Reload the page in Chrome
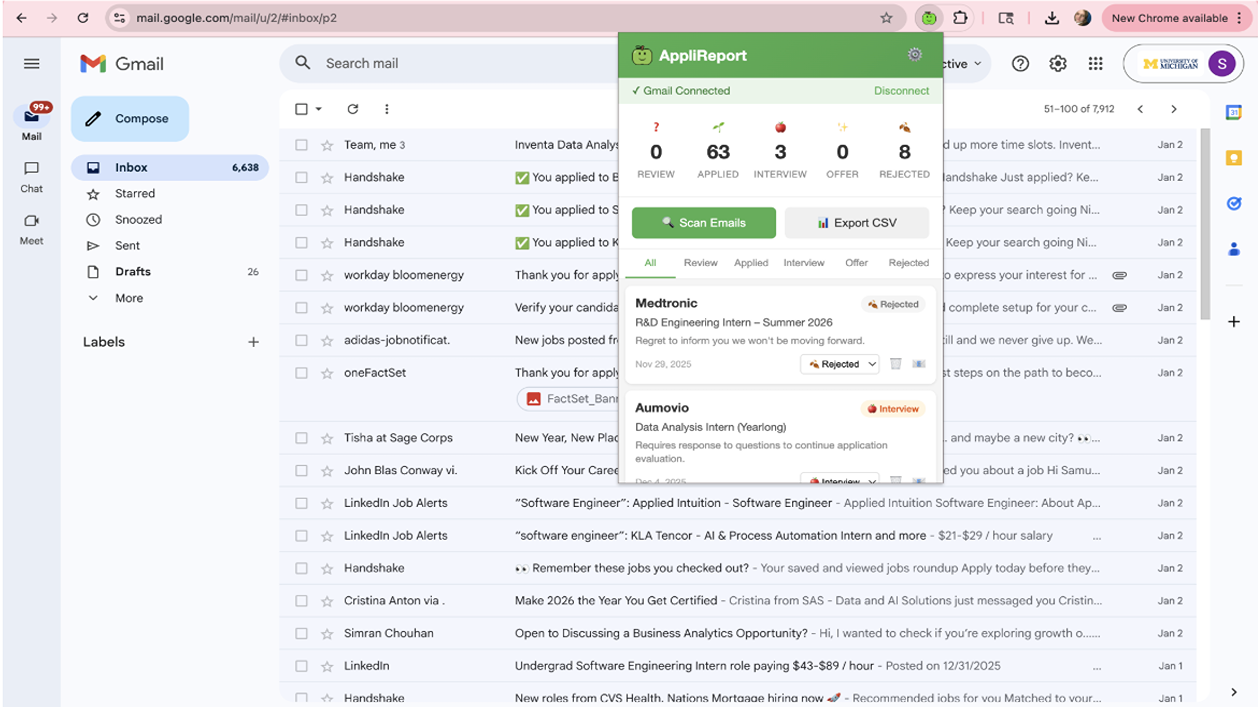Viewport: 1259px width, 707px height. (83, 18)
